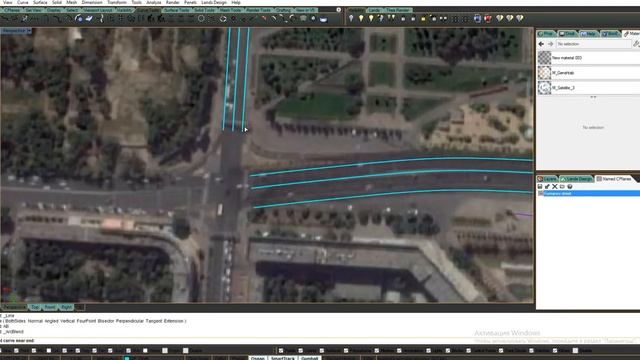Image resolution: width=640 pixels, height=360 pixels.
Task: Click the Tangent option in the command line
Action: pyautogui.click(x=153, y=321)
